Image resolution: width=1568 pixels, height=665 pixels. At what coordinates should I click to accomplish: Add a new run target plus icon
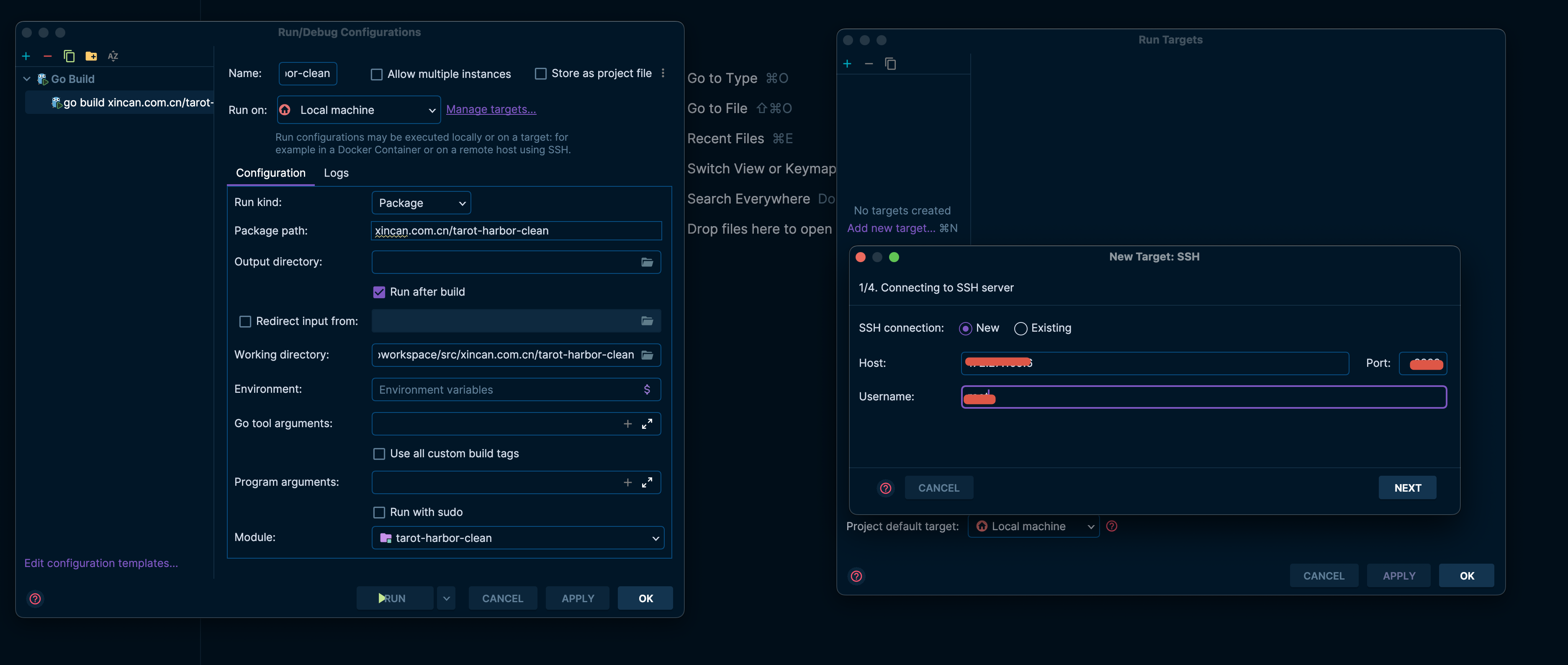(x=847, y=64)
